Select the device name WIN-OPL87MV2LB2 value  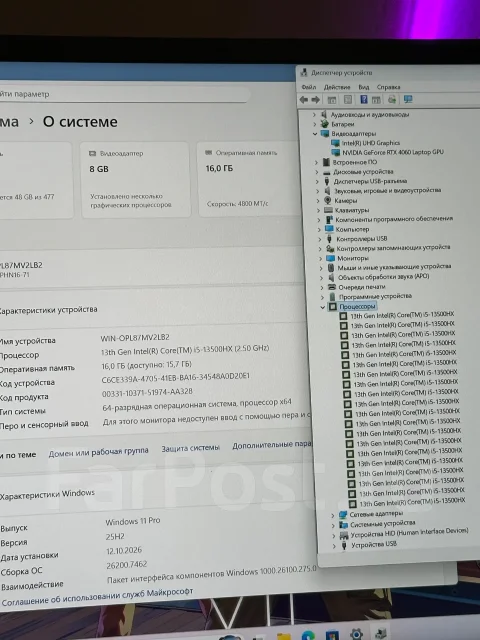(x=135, y=338)
